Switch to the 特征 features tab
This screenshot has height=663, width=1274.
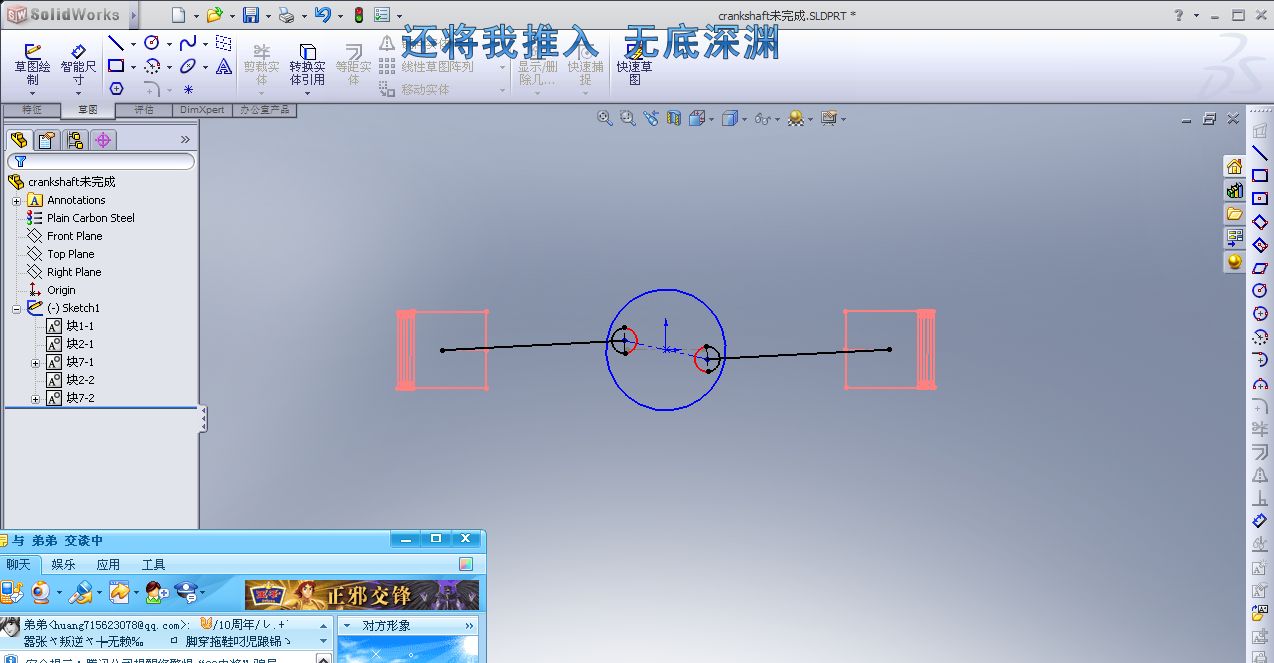coord(31,110)
